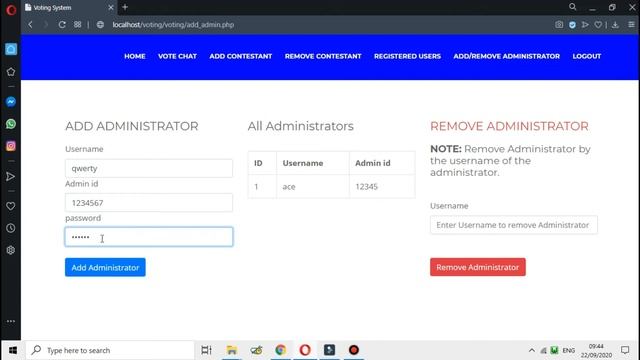This screenshot has width=640, height=360.
Task: Click the send arrow icon in address bar
Action: tap(585, 24)
